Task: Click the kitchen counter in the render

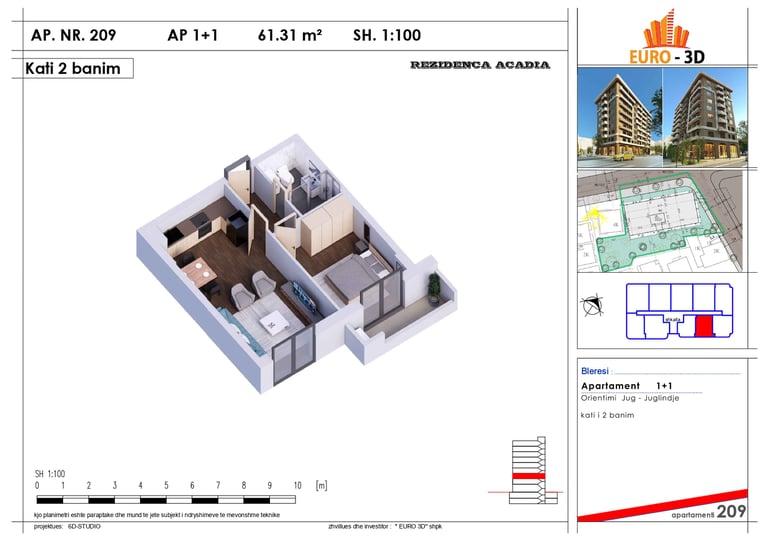Action: 196,229
